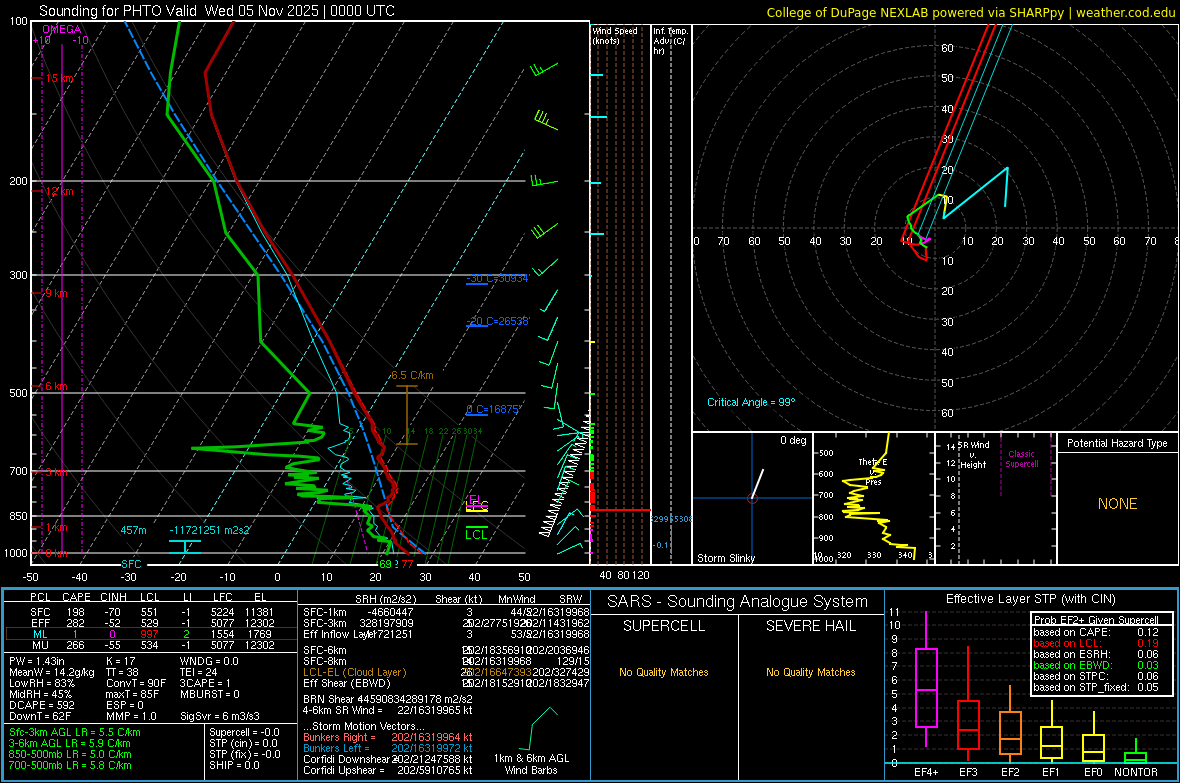The height and width of the screenshot is (783, 1180).
Task: Click the 'Supercell = -0.0' value
Action: (245, 732)
